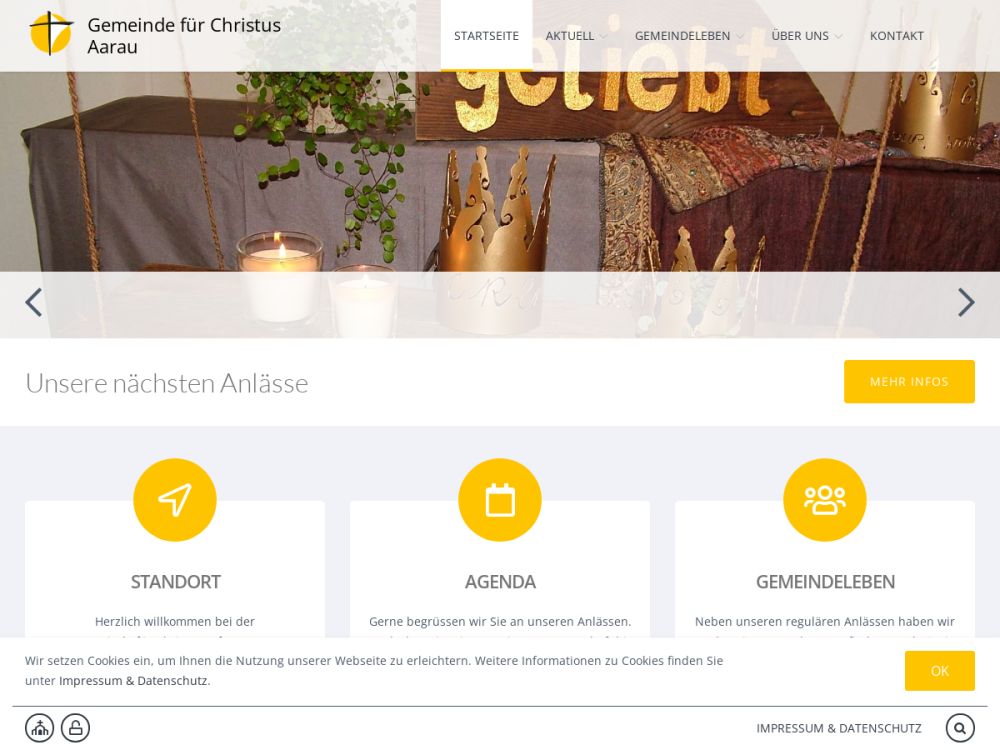The image size is (1000, 750).
Task: Expand the Über uns dropdown menu
Action: pyautogui.click(x=806, y=36)
